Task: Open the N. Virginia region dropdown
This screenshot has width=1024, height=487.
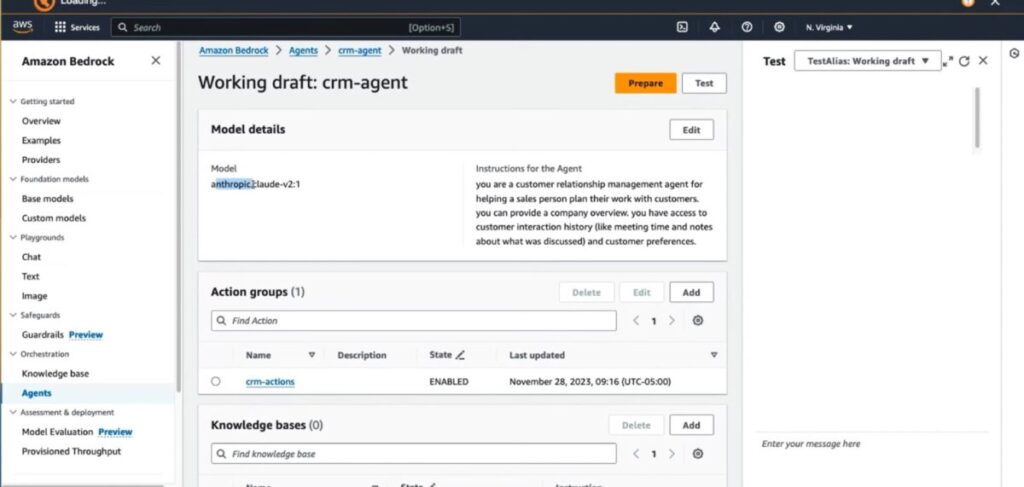Action: click(x=829, y=27)
